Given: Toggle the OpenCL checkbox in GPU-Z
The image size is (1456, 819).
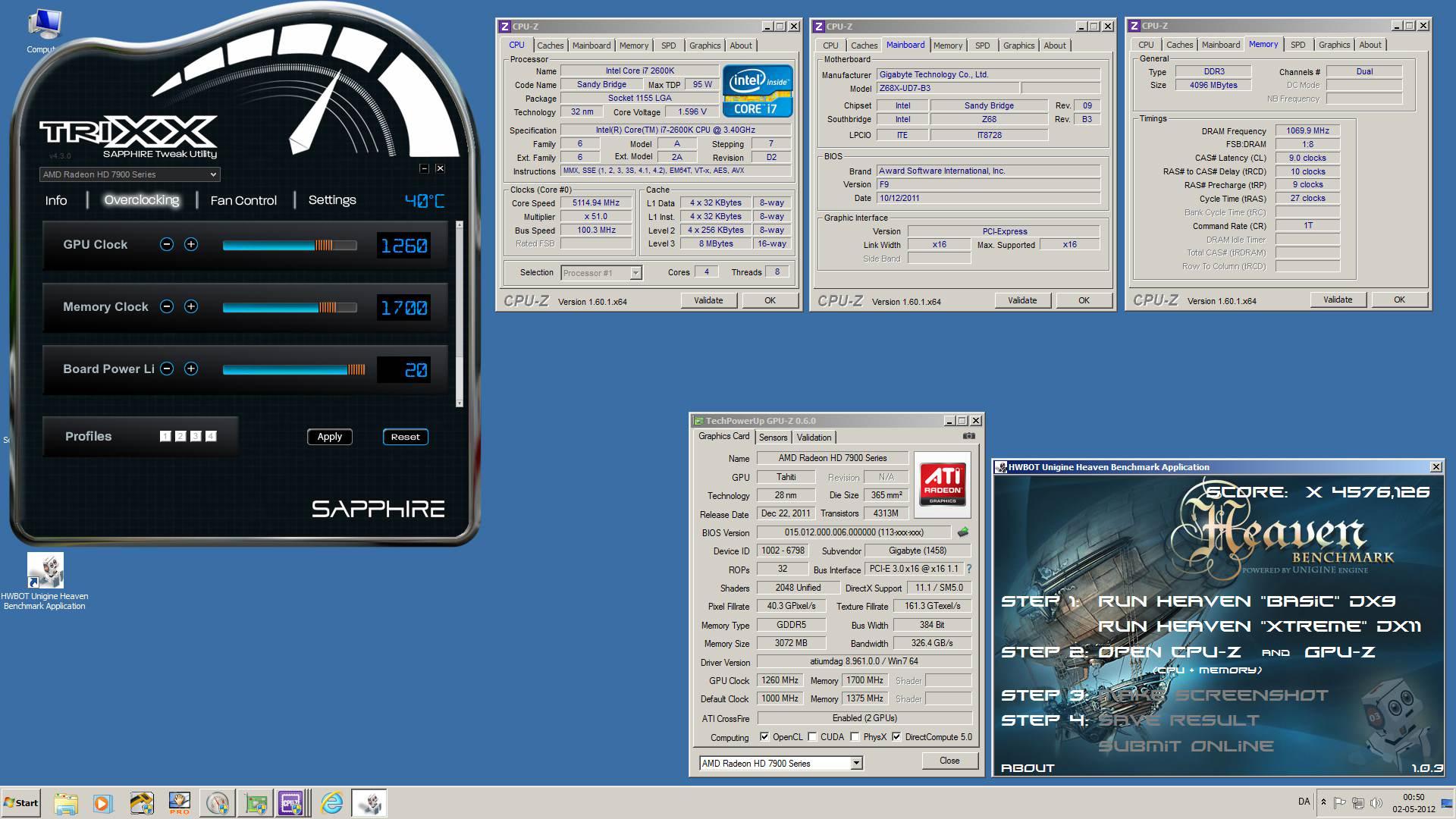Looking at the screenshot, I should [x=764, y=736].
